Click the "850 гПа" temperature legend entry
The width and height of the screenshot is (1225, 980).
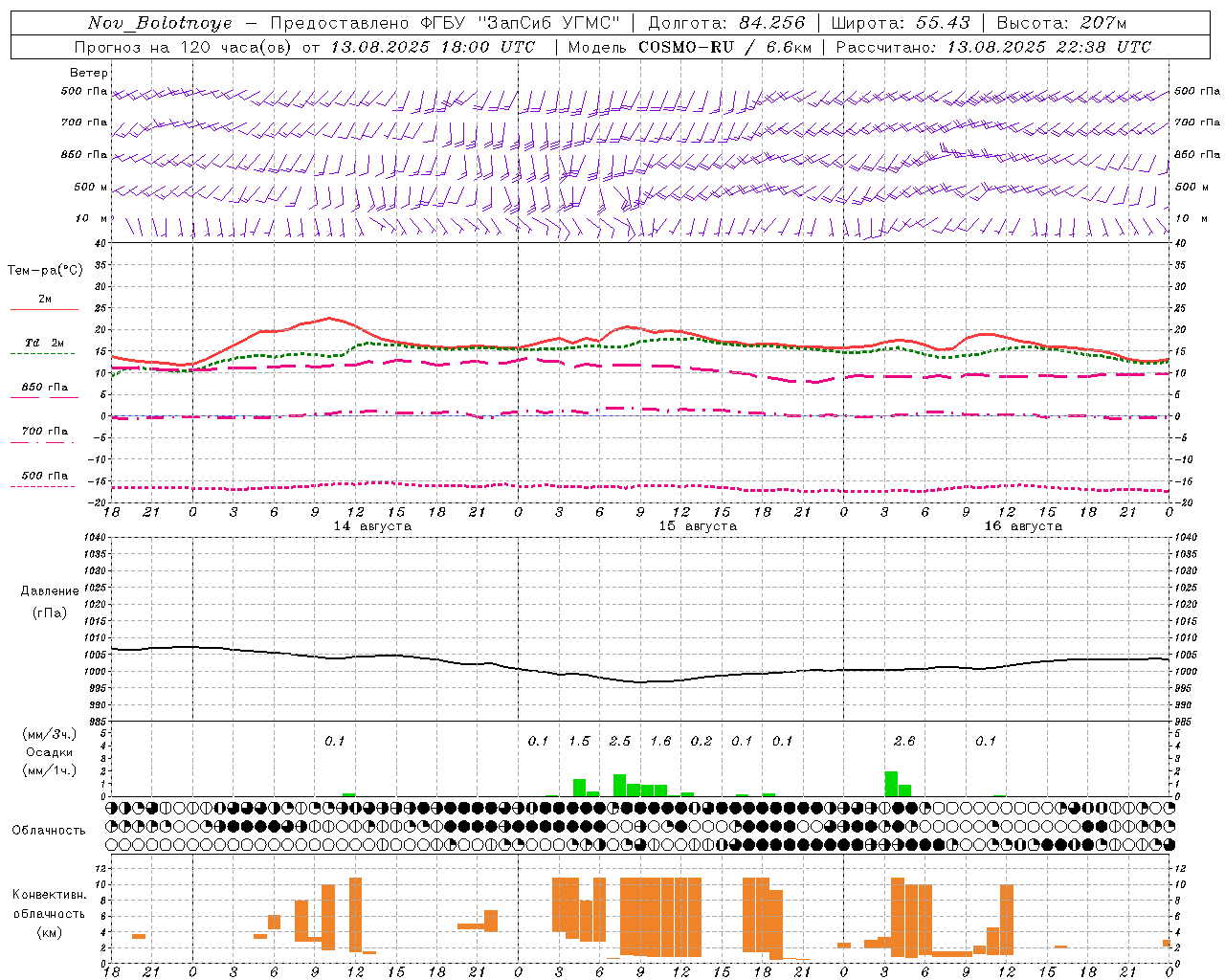(x=45, y=388)
